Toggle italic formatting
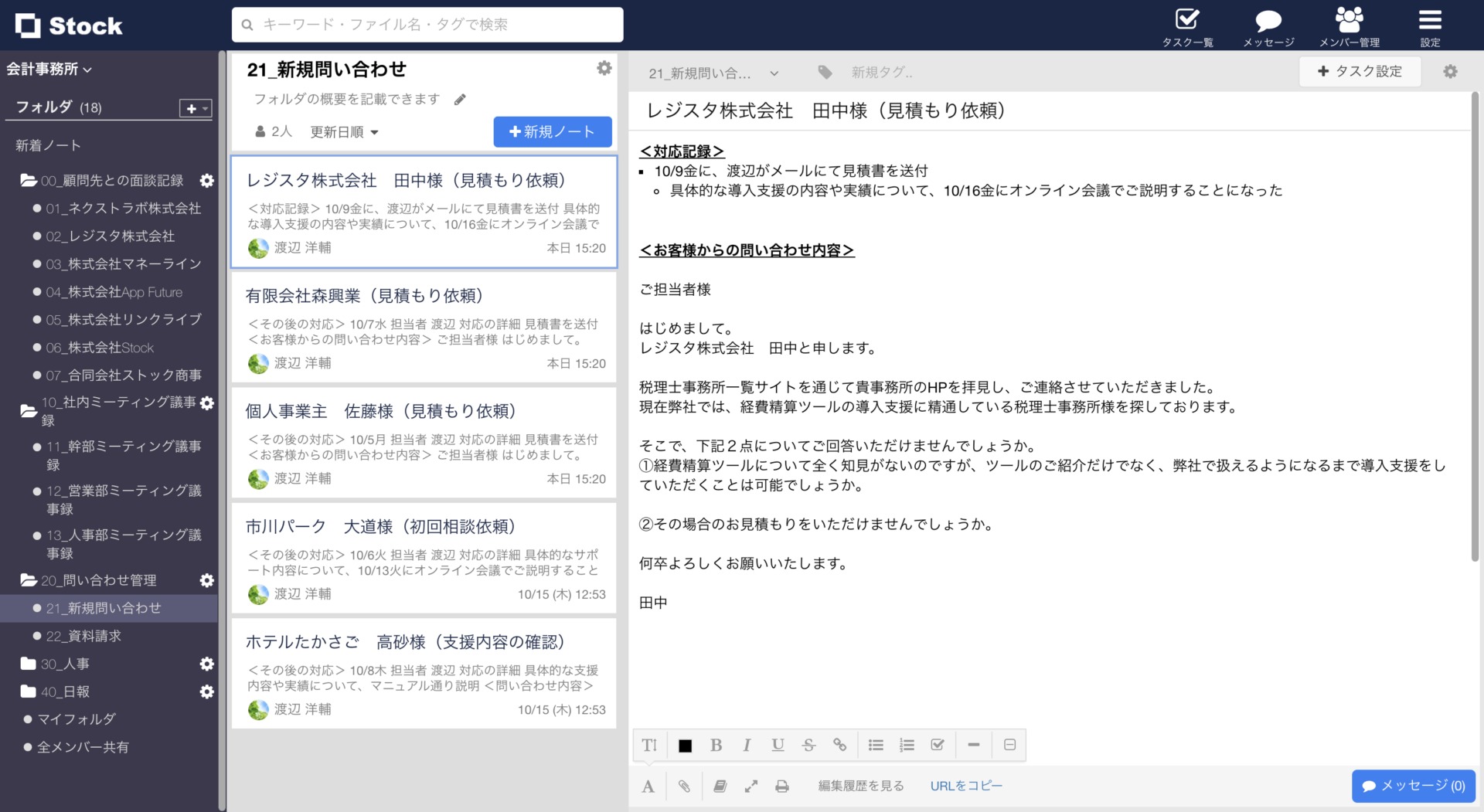The width and height of the screenshot is (1484, 812). [x=747, y=746]
